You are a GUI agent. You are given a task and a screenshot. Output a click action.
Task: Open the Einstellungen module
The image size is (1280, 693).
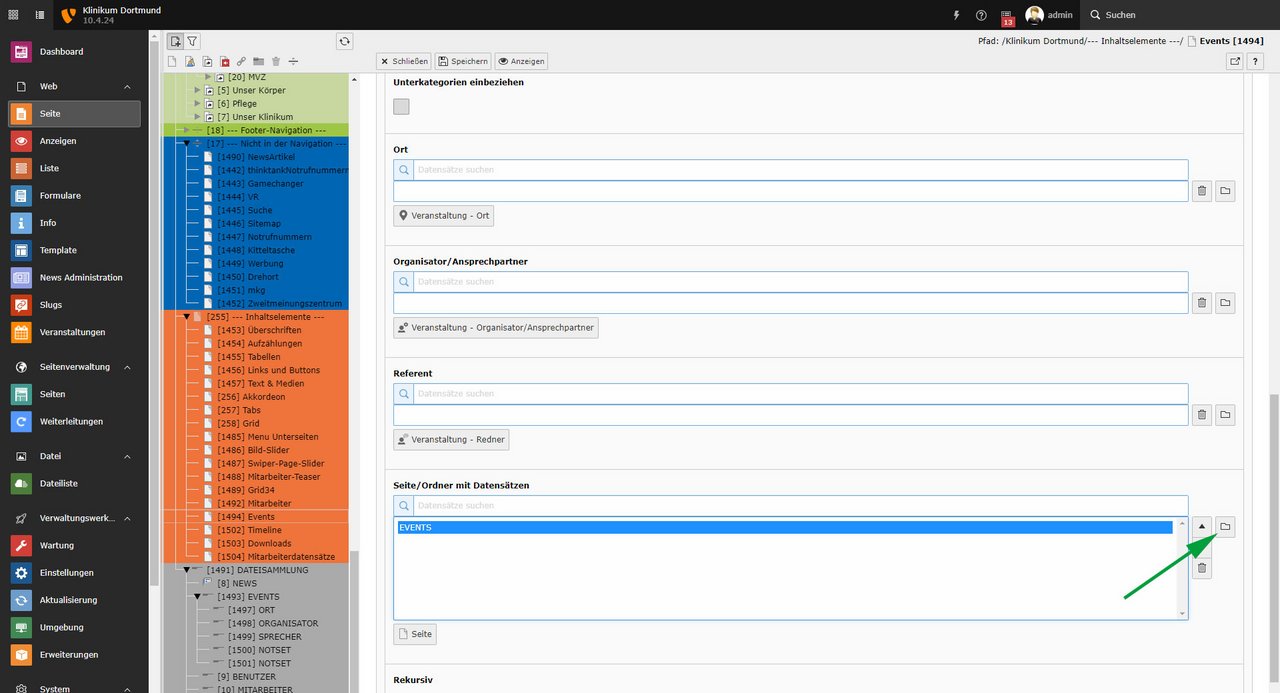click(x=74, y=573)
